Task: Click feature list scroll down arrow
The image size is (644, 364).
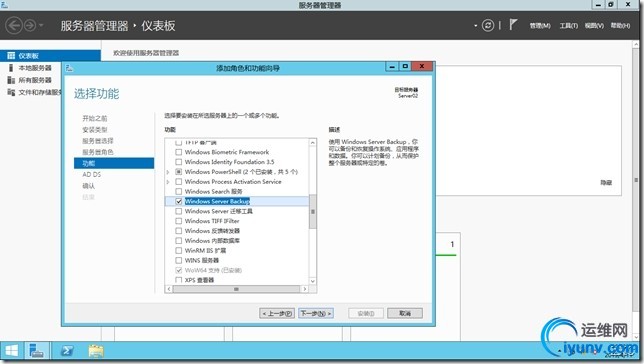Action: (313, 281)
